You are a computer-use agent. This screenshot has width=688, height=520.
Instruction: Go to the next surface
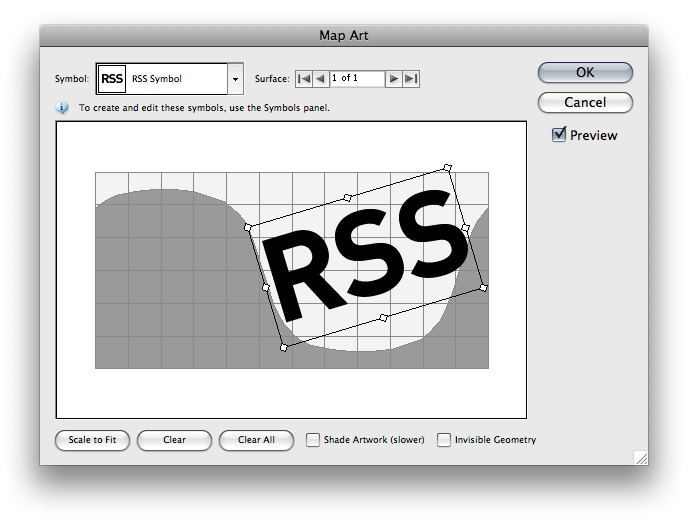394,79
